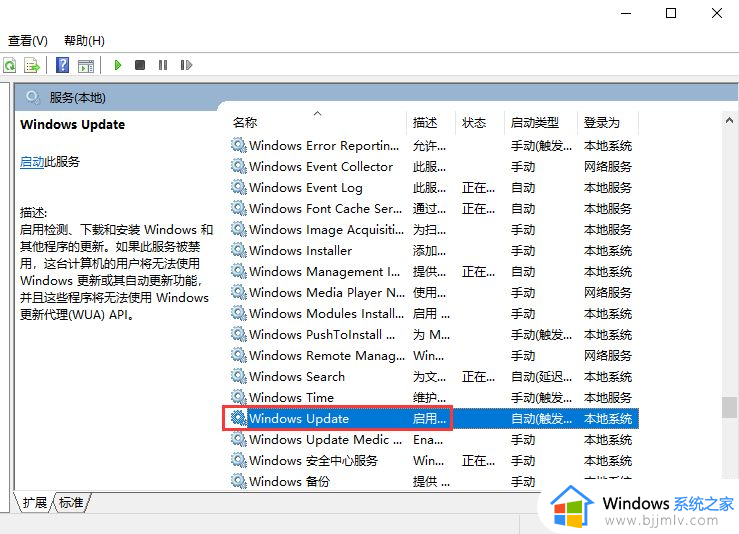Click scroll-up arrow of services list
739x534 pixels.
[730, 120]
